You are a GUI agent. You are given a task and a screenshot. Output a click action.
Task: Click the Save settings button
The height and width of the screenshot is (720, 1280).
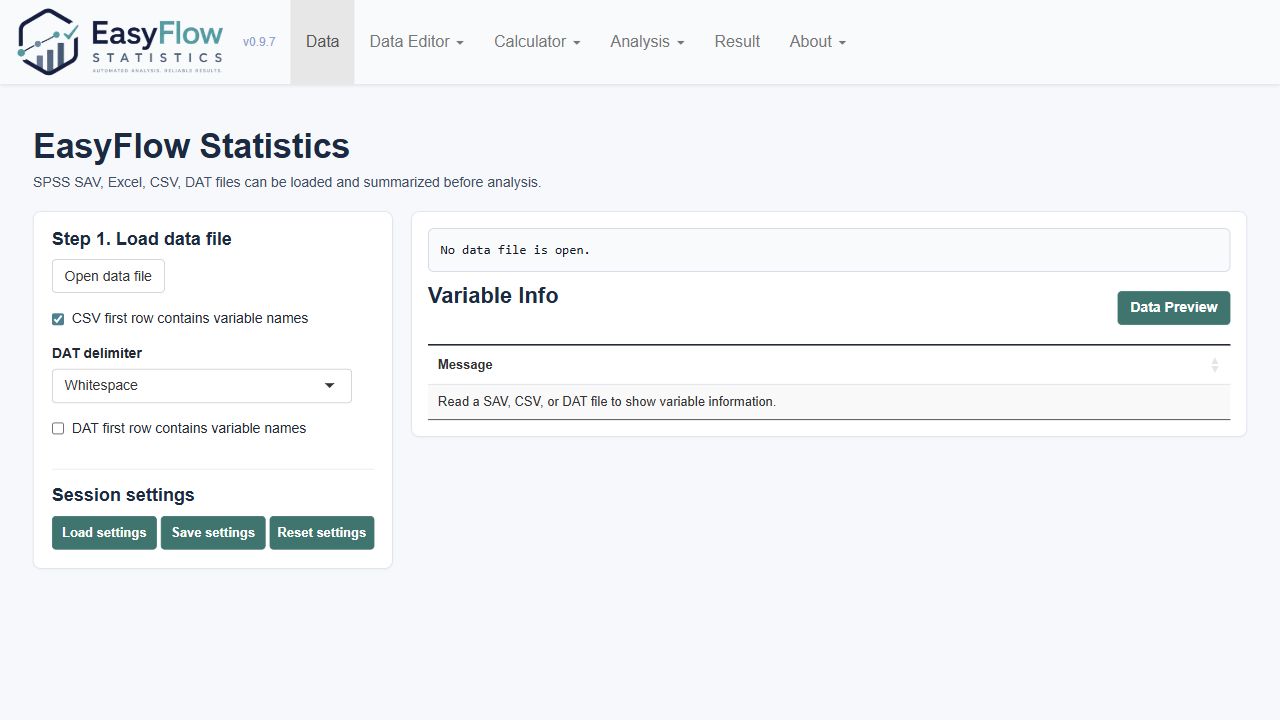click(x=213, y=533)
